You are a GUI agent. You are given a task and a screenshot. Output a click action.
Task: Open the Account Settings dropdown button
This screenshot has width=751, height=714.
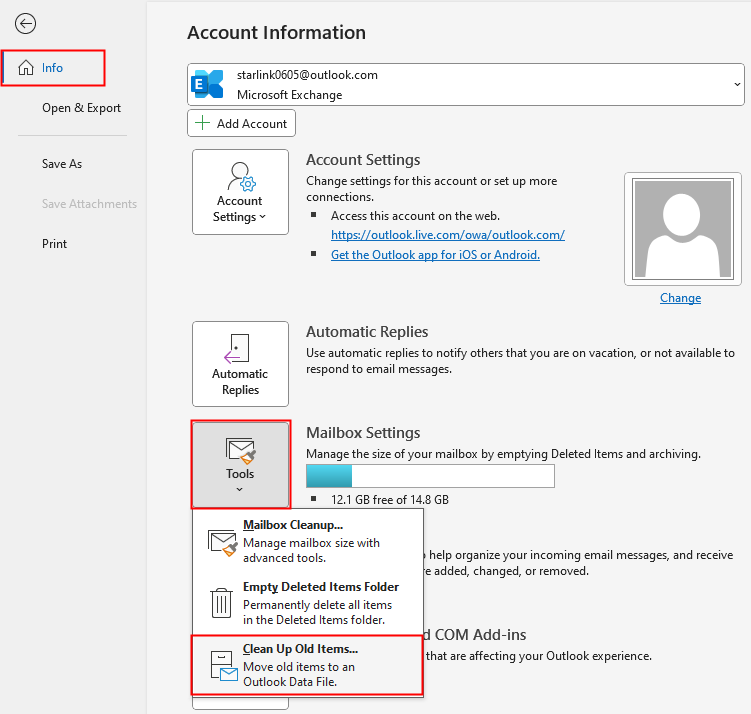(x=240, y=193)
